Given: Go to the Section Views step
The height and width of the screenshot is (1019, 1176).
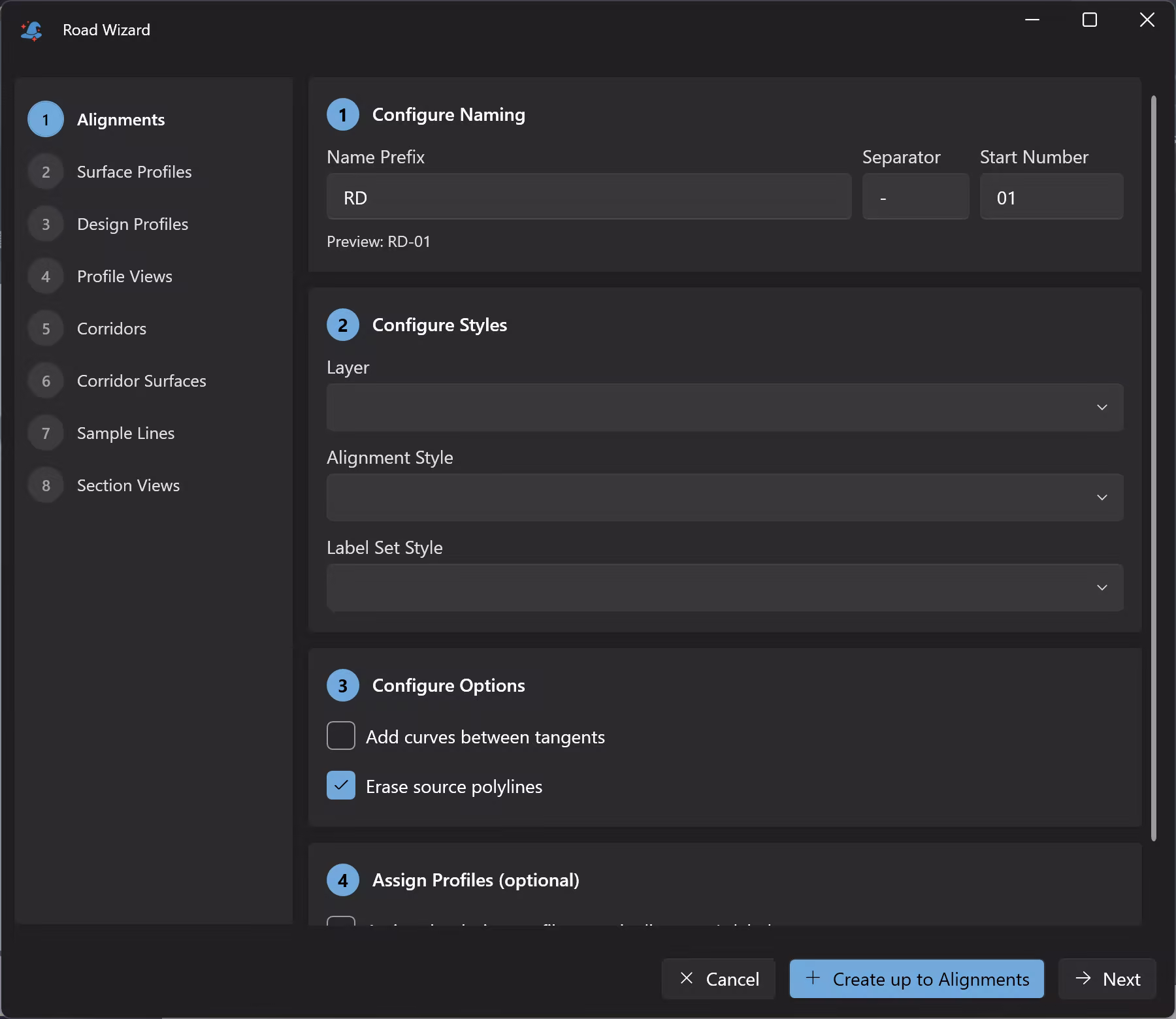Looking at the screenshot, I should (x=129, y=485).
